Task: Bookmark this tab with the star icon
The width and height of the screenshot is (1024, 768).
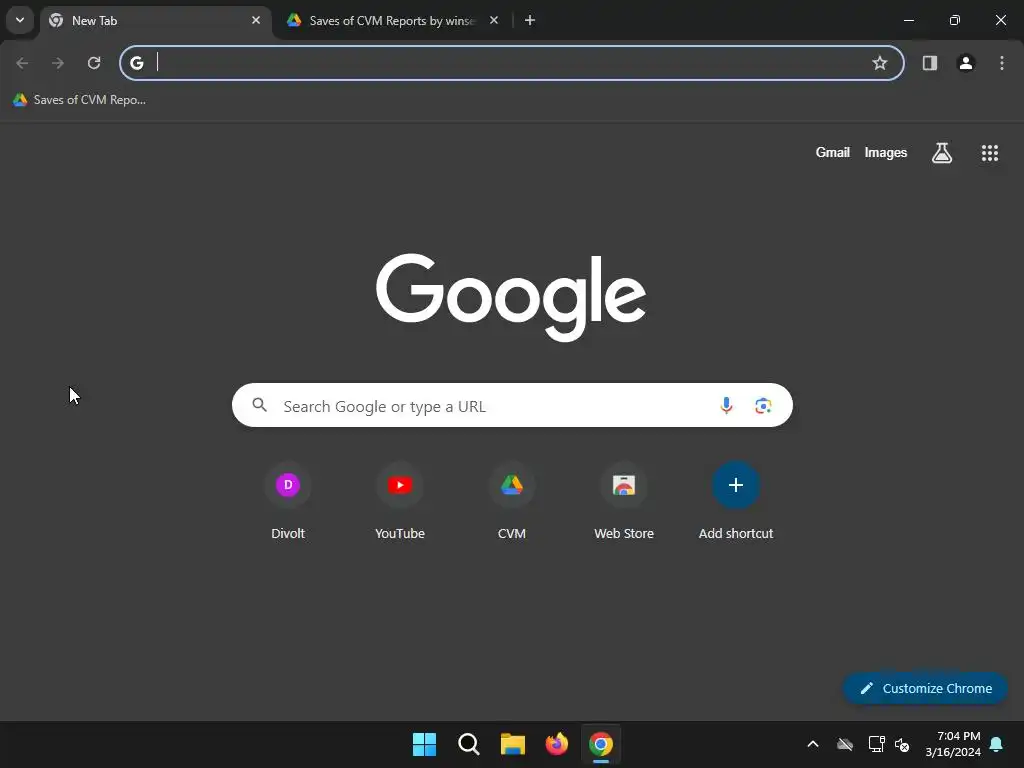Action: click(x=880, y=63)
